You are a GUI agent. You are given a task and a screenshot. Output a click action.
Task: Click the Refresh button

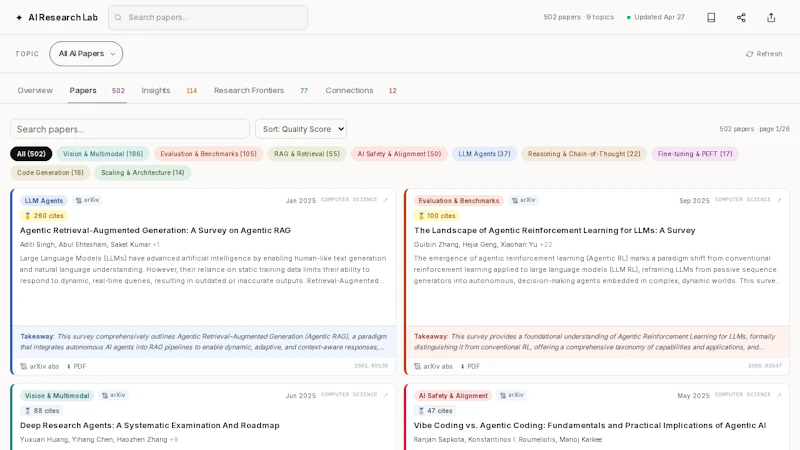click(x=764, y=54)
